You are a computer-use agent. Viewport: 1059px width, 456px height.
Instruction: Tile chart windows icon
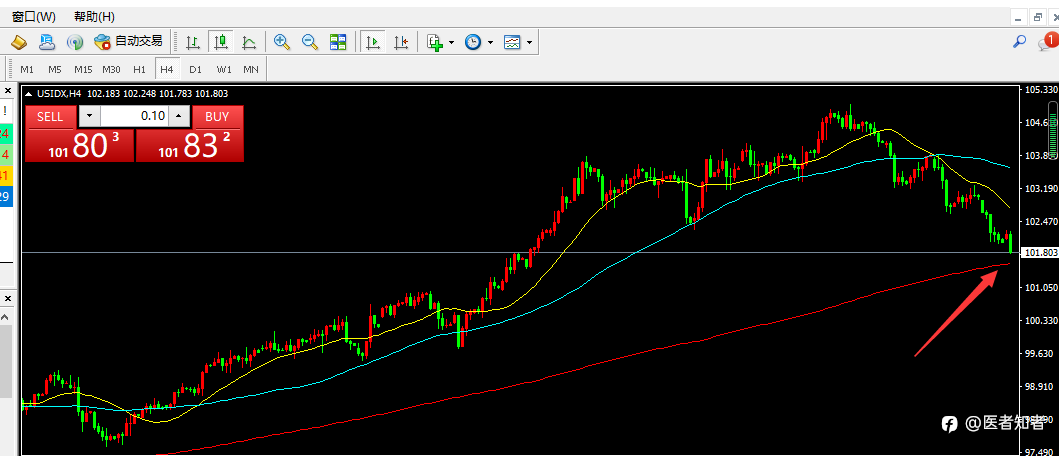pyautogui.click(x=338, y=43)
